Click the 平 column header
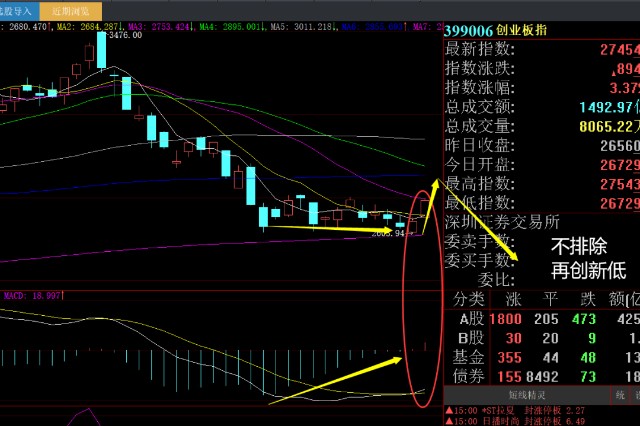640x426 pixels. tap(550, 300)
